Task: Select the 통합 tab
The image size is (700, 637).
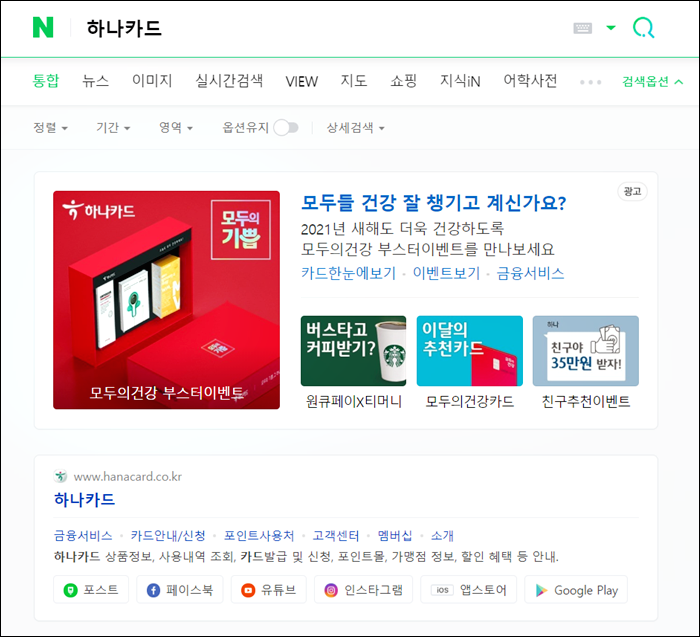Action: (x=46, y=81)
